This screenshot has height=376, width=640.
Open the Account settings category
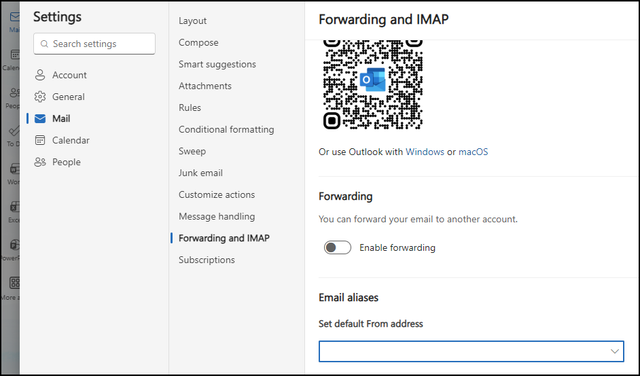[69, 75]
